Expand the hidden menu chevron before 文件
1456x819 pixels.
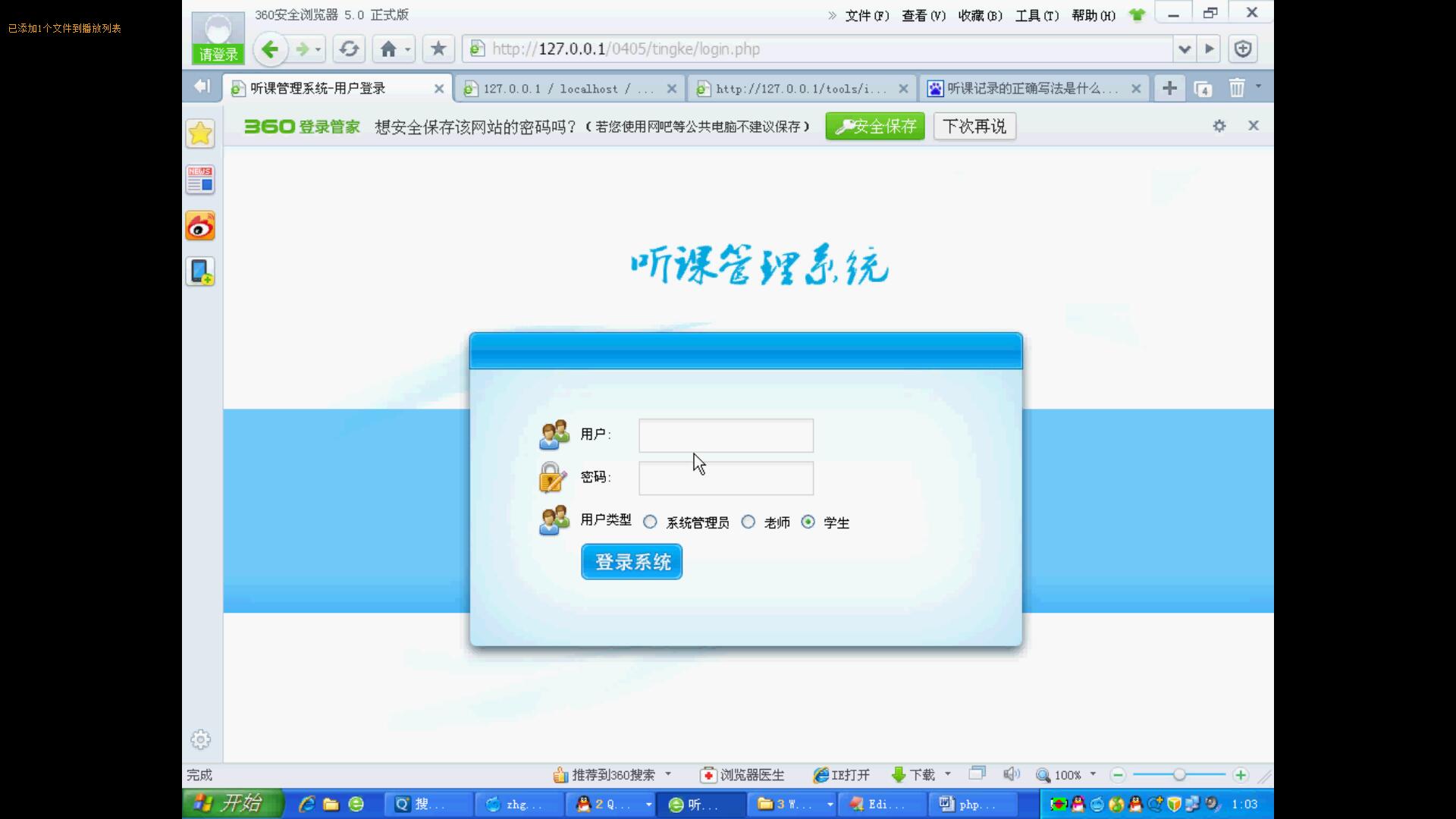(832, 15)
